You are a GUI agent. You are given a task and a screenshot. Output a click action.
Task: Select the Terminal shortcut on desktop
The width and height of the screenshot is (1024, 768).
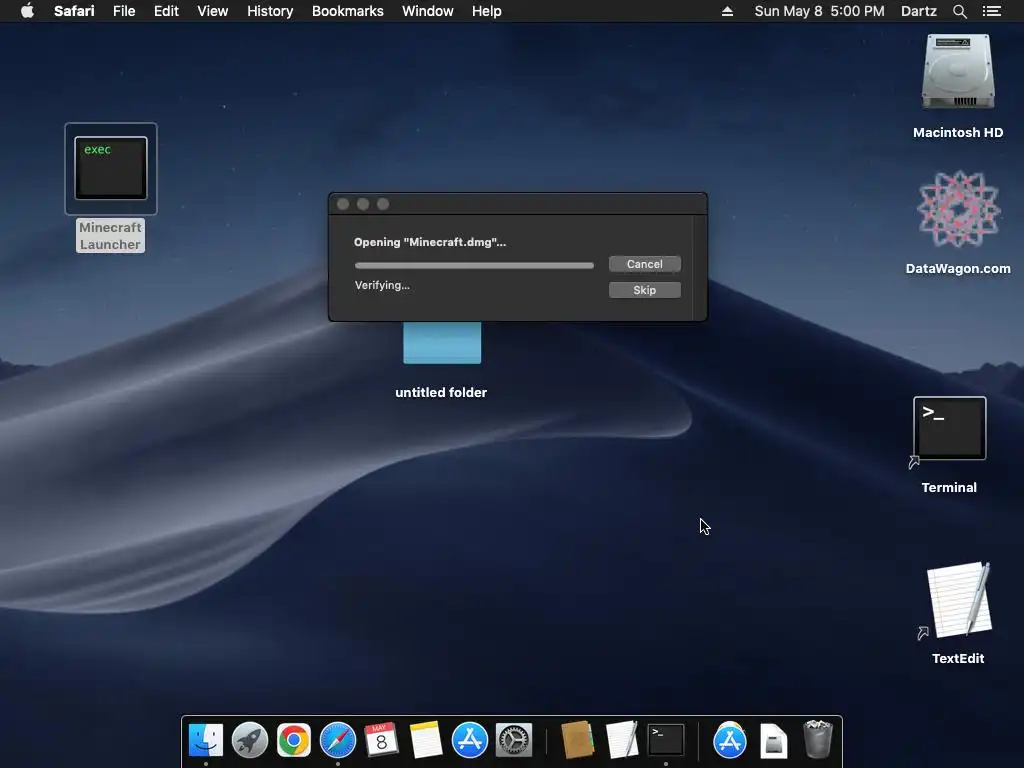950,428
